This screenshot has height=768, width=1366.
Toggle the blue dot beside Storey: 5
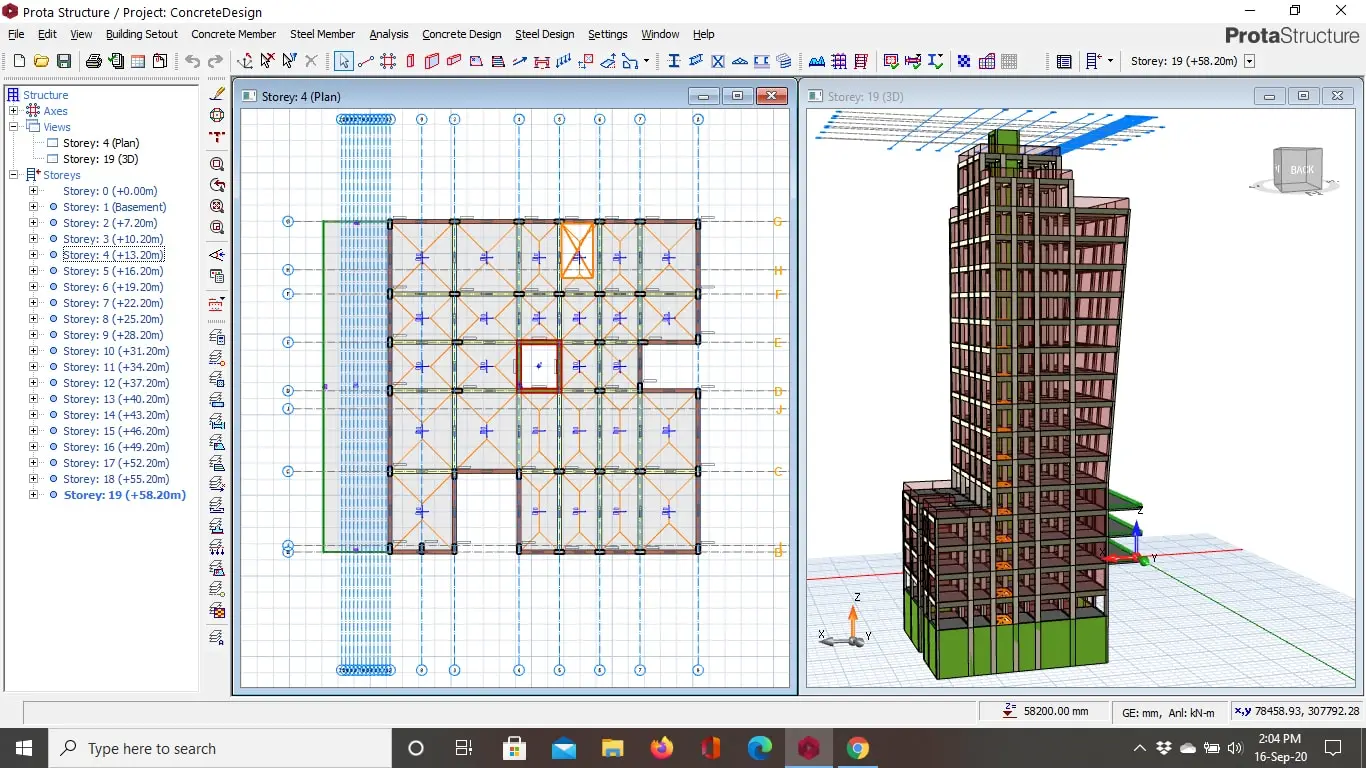coord(53,271)
